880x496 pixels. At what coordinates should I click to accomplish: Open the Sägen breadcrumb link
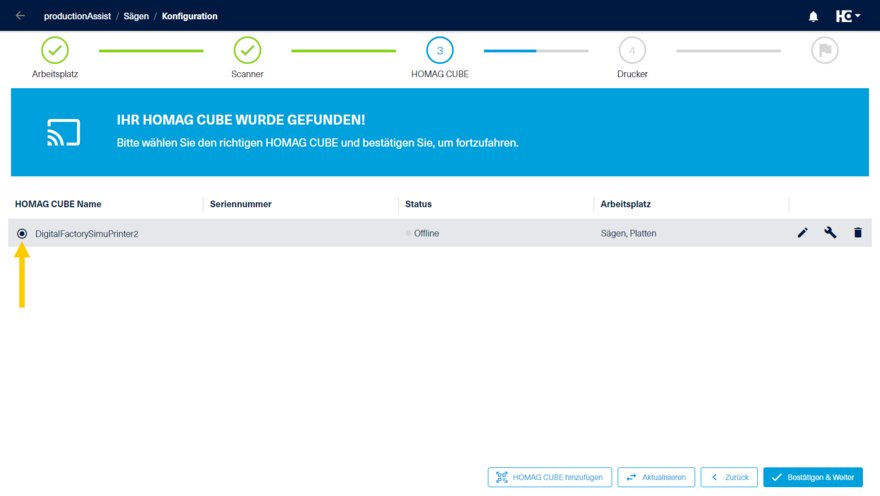[x=136, y=16]
